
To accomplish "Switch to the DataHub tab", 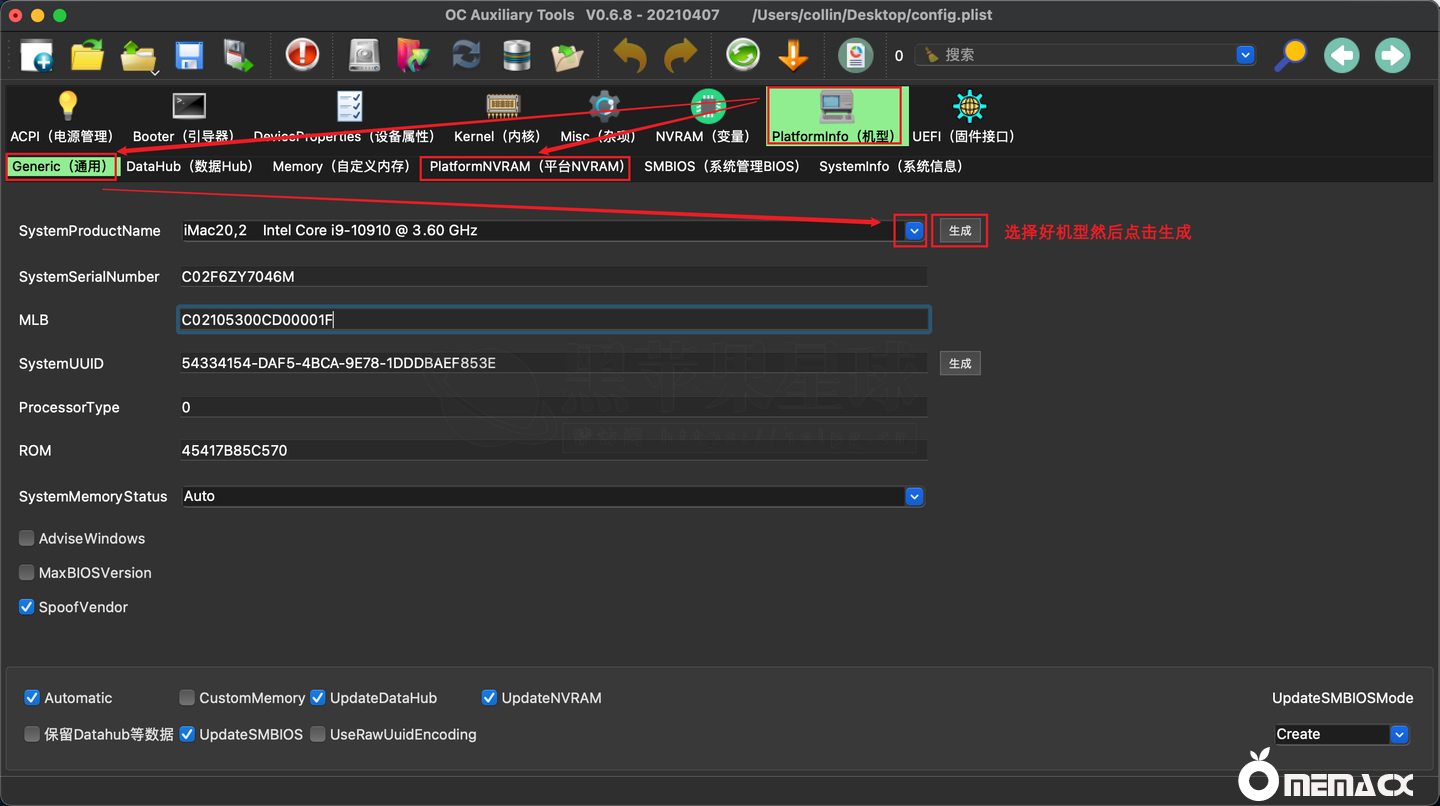I will [190, 167].
